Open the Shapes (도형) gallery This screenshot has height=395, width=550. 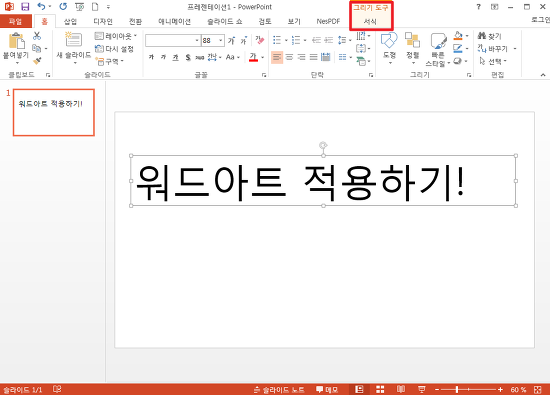pyautogui.click(x=389, y=48)
